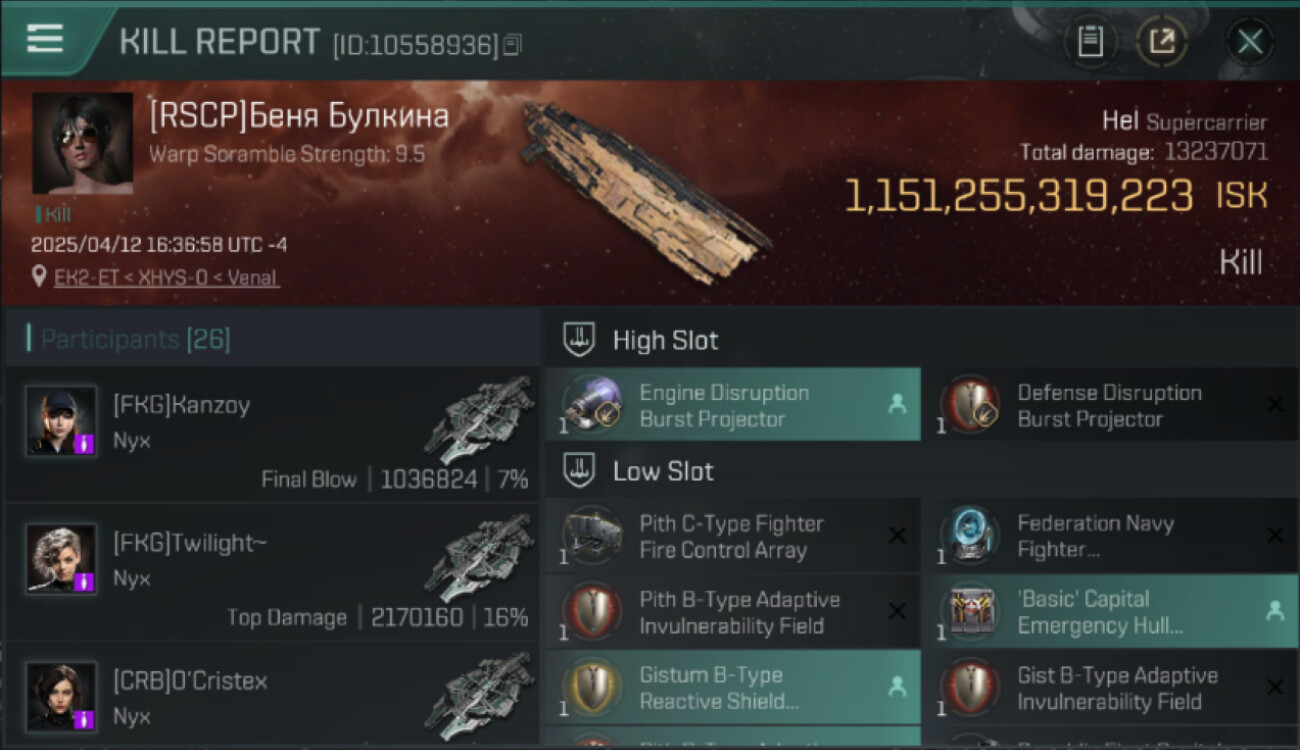Toggle person marker on Gistum B-Type Reactive Shield
Viewport: 1300px width, 750px height.
click(897, 686)
